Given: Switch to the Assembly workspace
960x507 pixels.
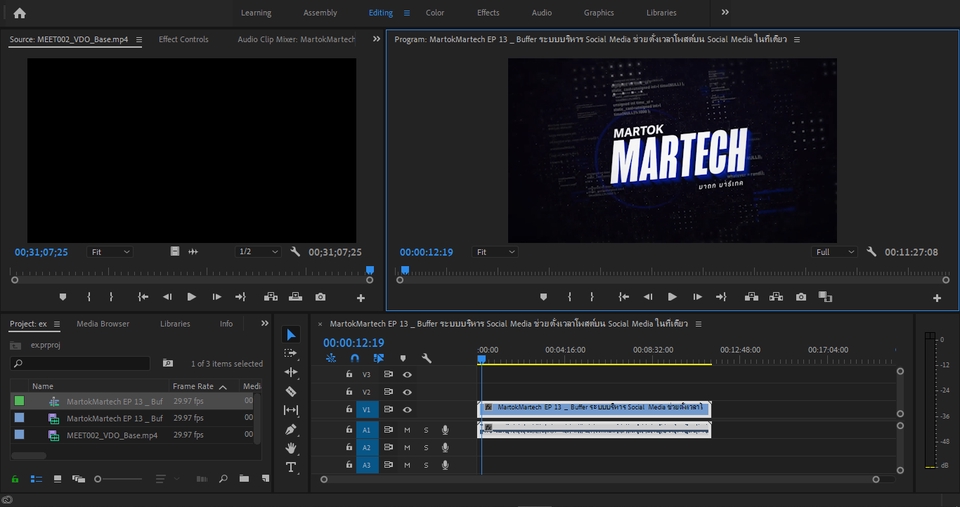Looking at the screenshot, I should coord(320,13).
